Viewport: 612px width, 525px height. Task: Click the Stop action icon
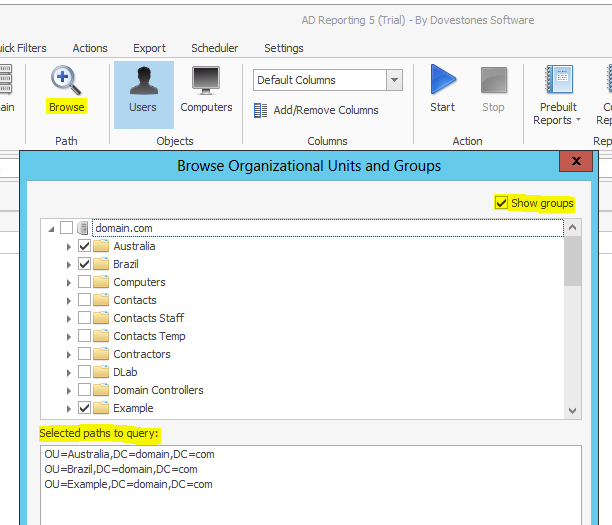pos(493,82)
